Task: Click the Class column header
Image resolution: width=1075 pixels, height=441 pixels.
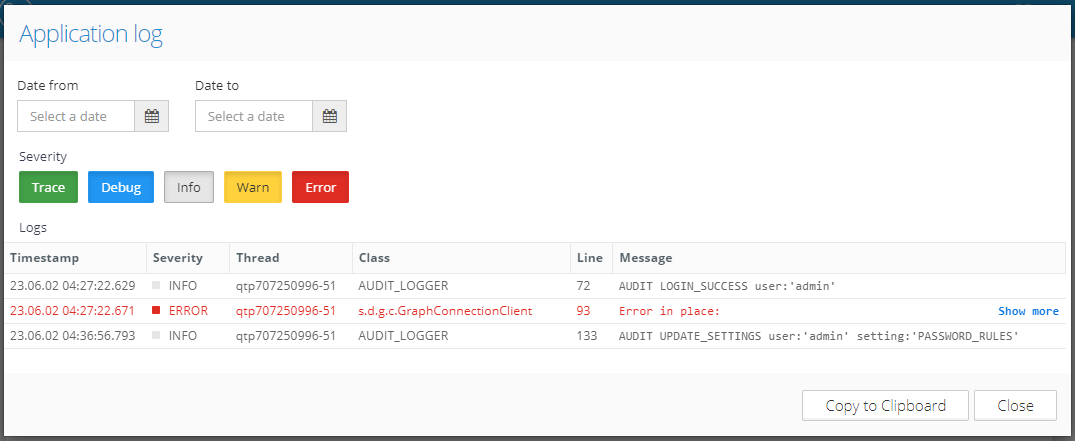Action: [374, 258]
